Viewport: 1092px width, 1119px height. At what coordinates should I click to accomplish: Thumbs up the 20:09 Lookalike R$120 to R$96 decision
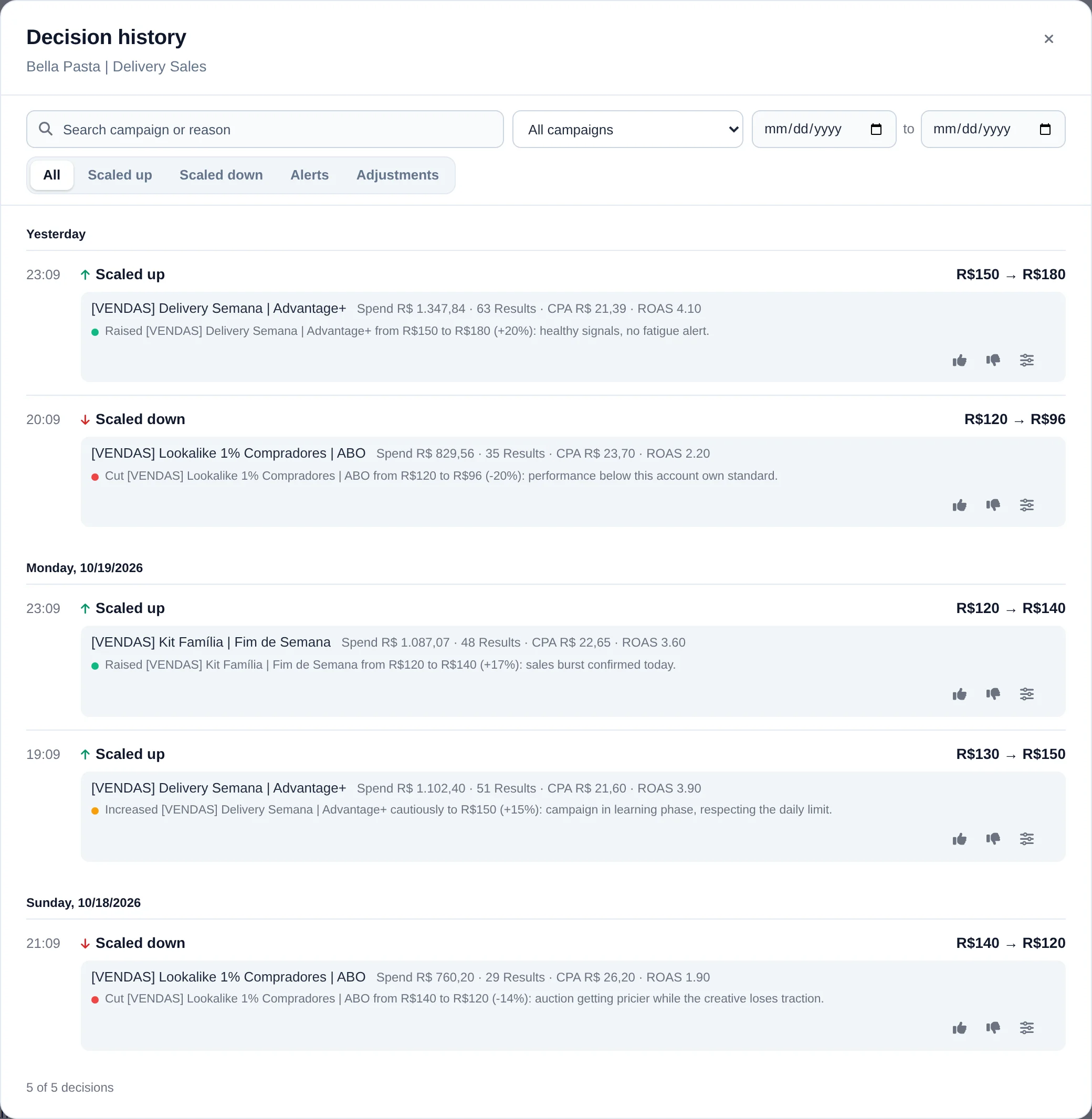960,505
